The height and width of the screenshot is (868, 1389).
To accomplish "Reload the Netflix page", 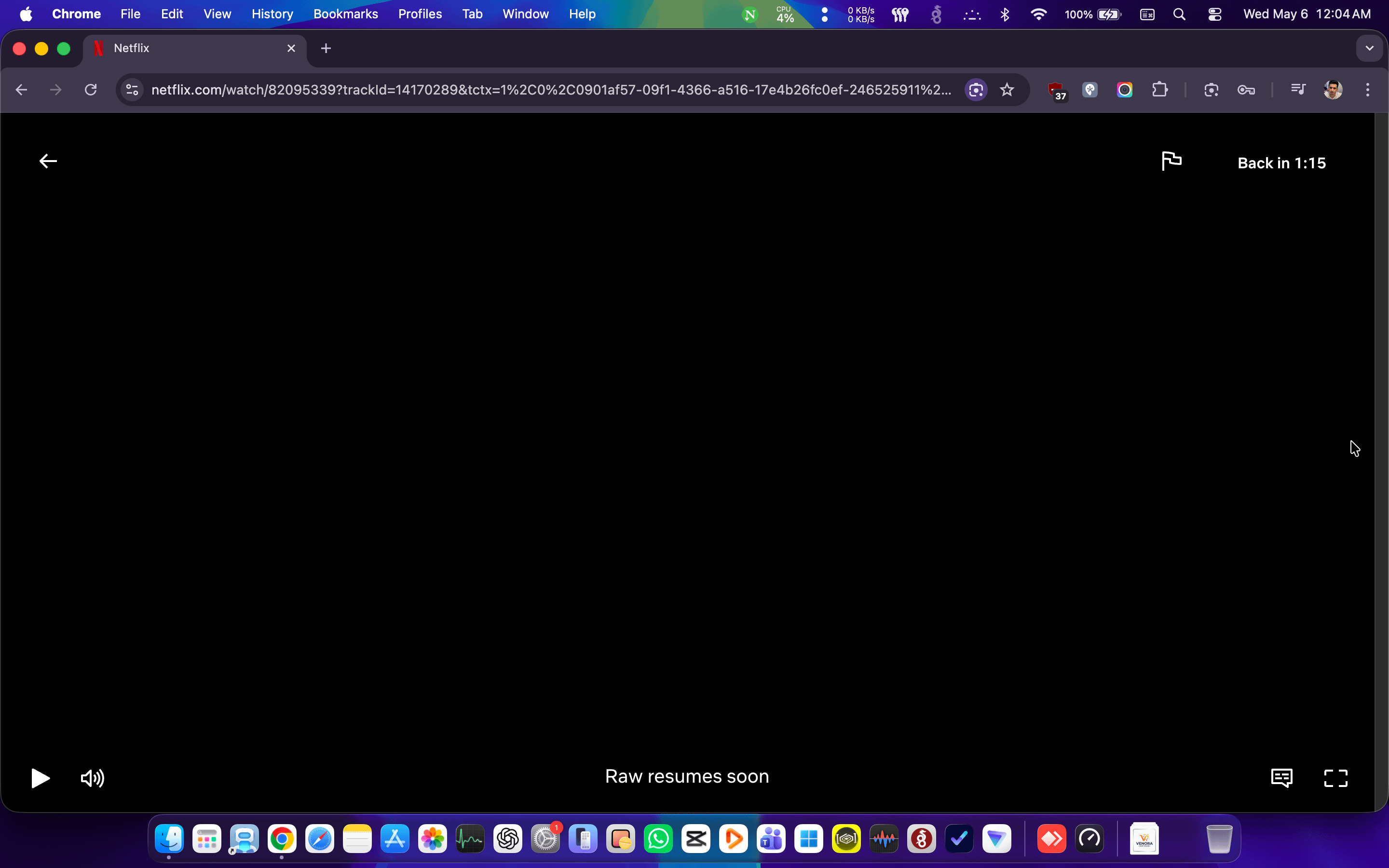I will (91, 90).
